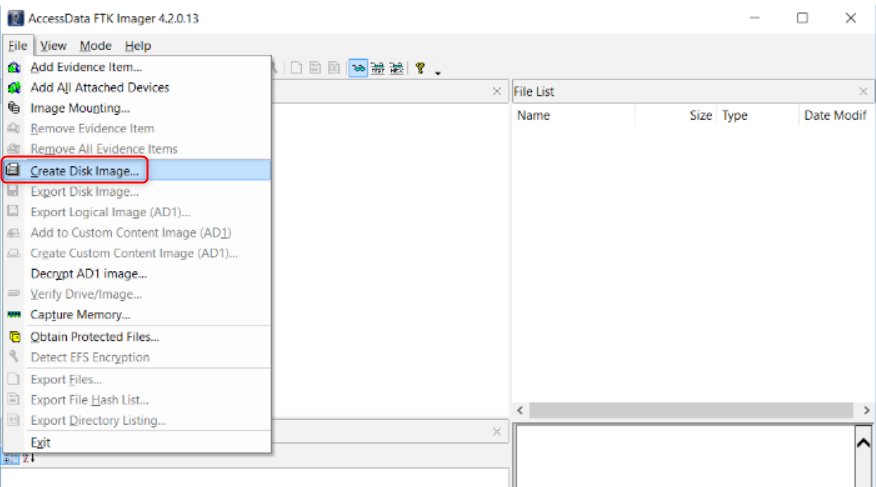Toggle hex view mode in toolbar
Image resolution: width=876 pixels, height=487 pixels.
coord(396,68)
